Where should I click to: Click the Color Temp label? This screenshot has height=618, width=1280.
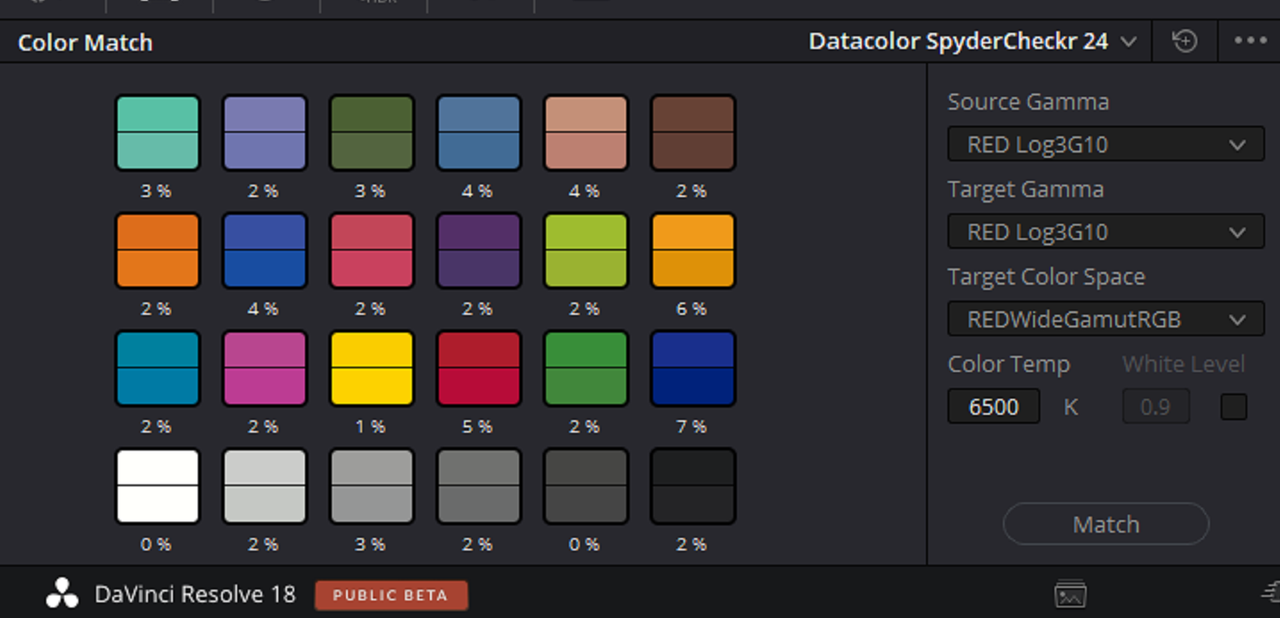1008,364
